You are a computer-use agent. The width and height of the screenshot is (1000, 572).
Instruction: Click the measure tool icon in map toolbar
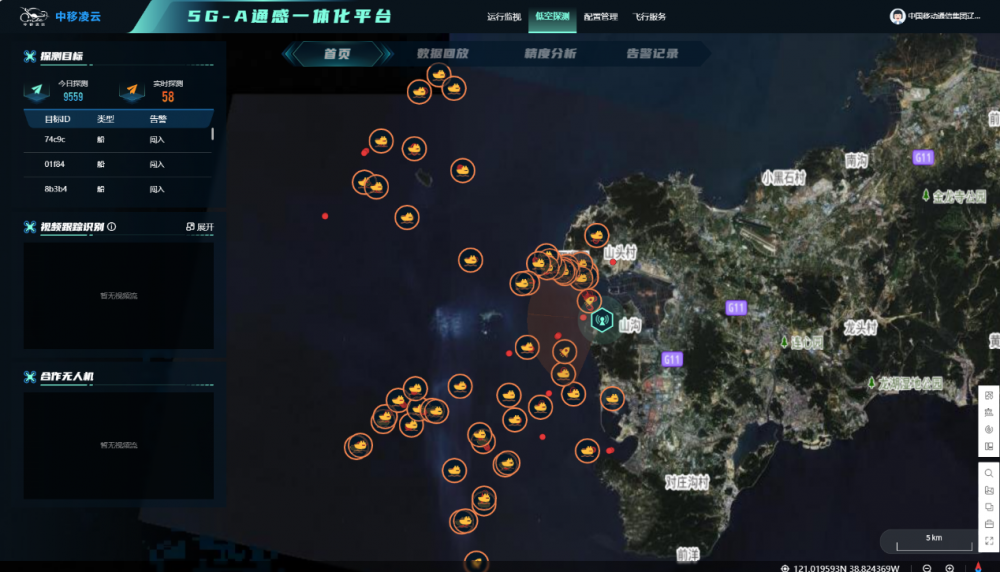click(989, 413)
